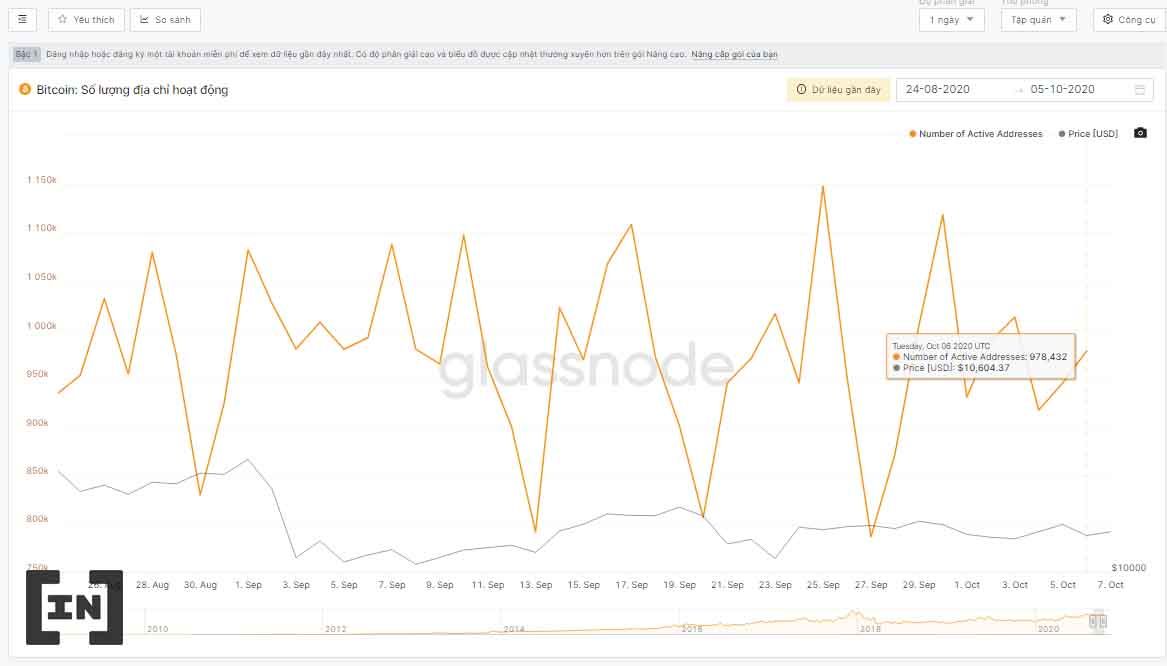Image resolution: width=1167 pixels, height=666 pixels.
Task: Toggle Price [USD] legend series
Action: coord(1088,134)
